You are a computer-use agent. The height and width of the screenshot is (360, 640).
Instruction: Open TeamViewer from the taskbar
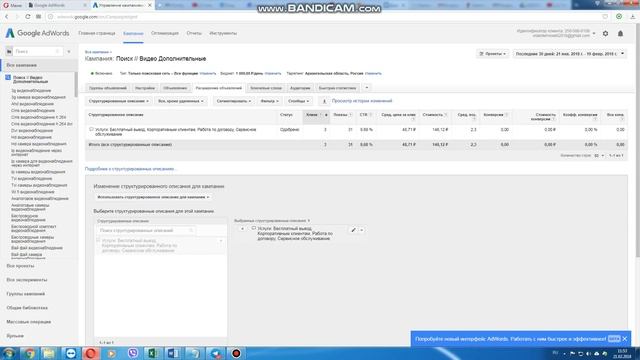coord(70,353)
